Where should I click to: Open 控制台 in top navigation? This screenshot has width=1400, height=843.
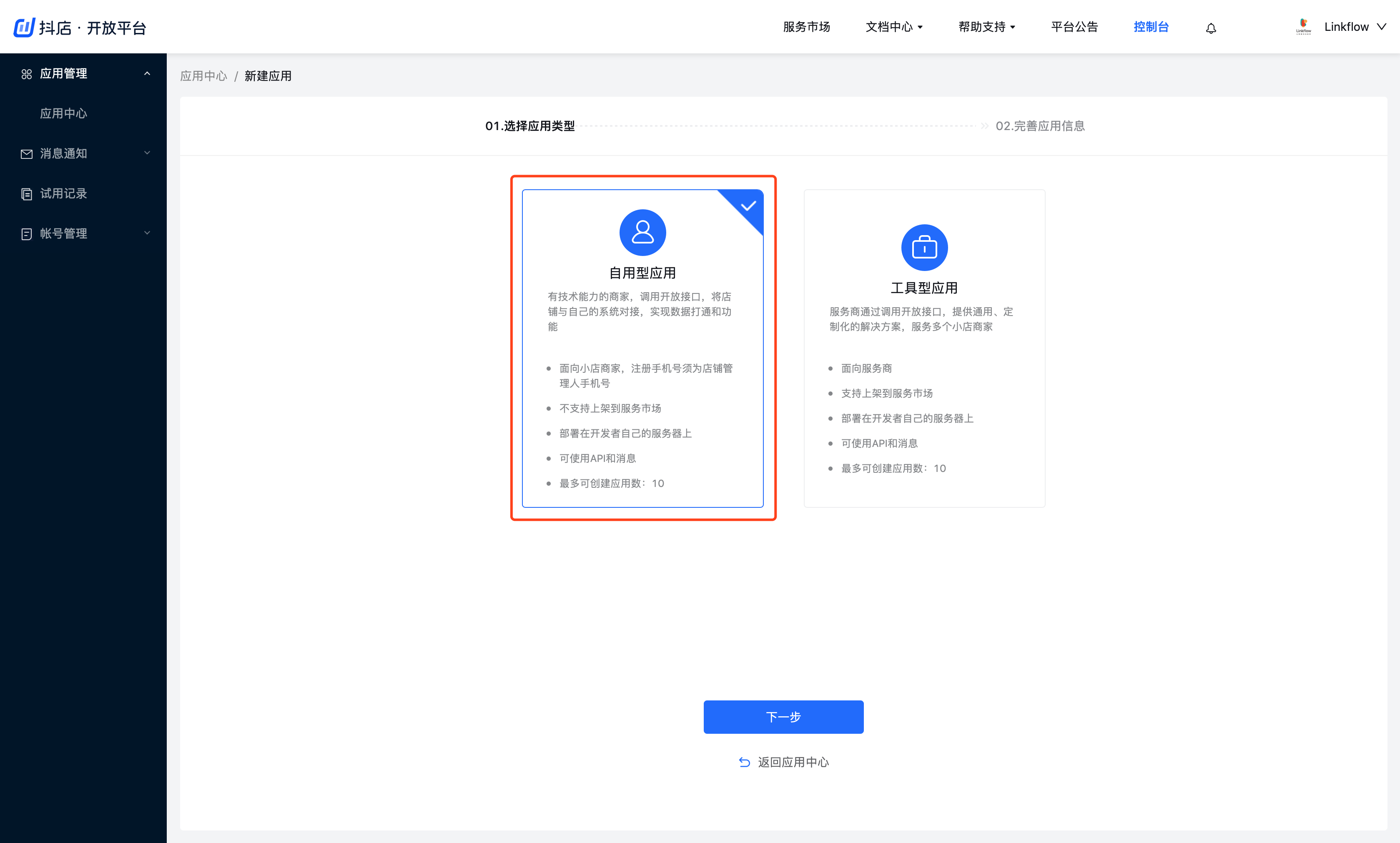1151,27
